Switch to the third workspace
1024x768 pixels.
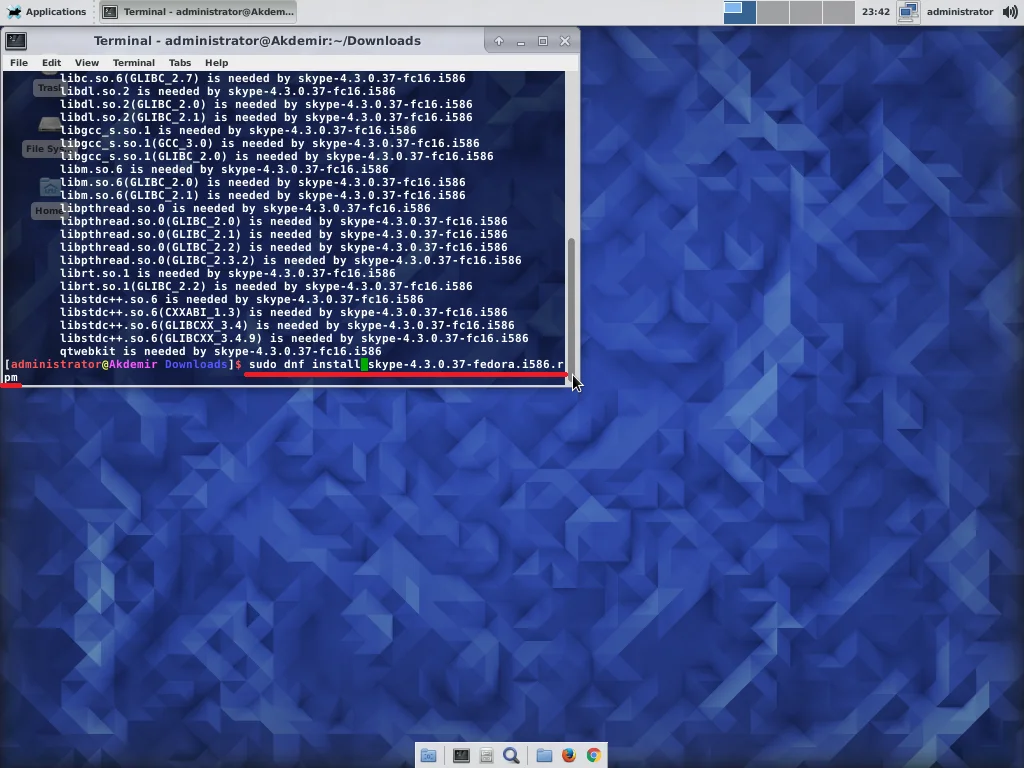(x=805, y=12)
